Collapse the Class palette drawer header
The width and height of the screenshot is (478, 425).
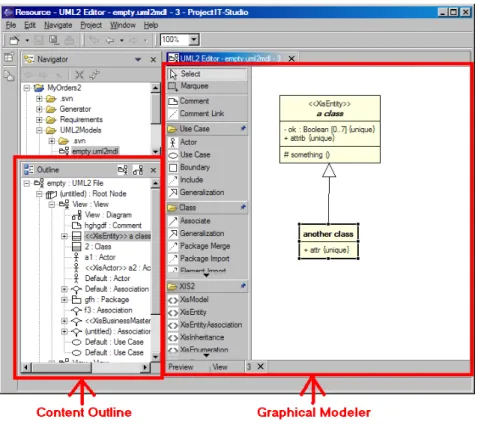click(207, 208)
